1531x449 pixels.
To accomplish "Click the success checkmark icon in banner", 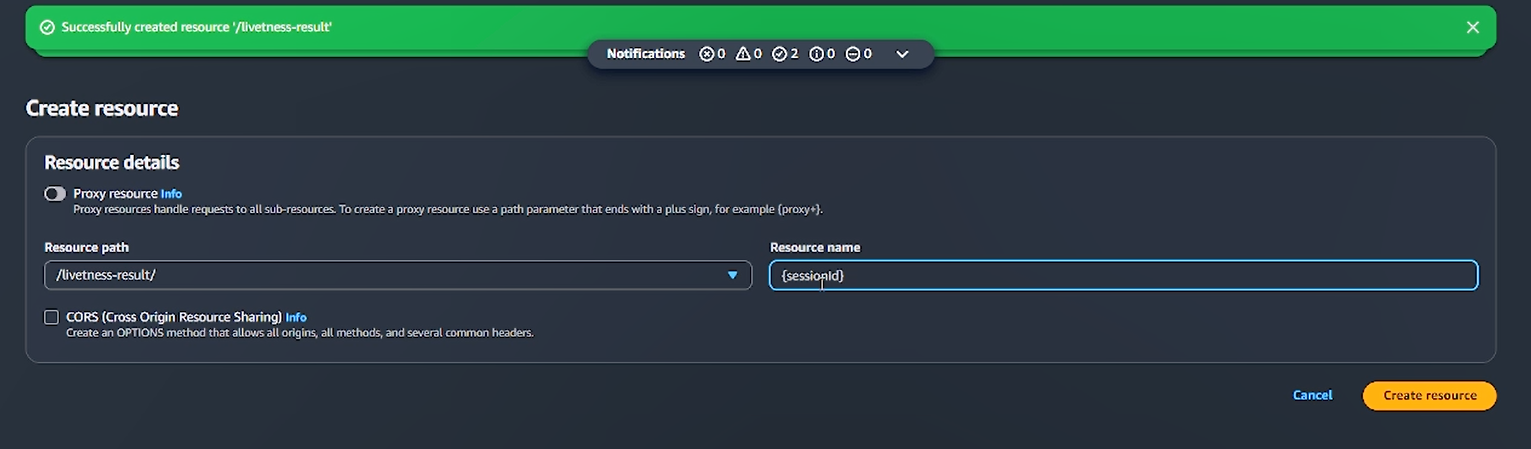I will coord(47,27).
